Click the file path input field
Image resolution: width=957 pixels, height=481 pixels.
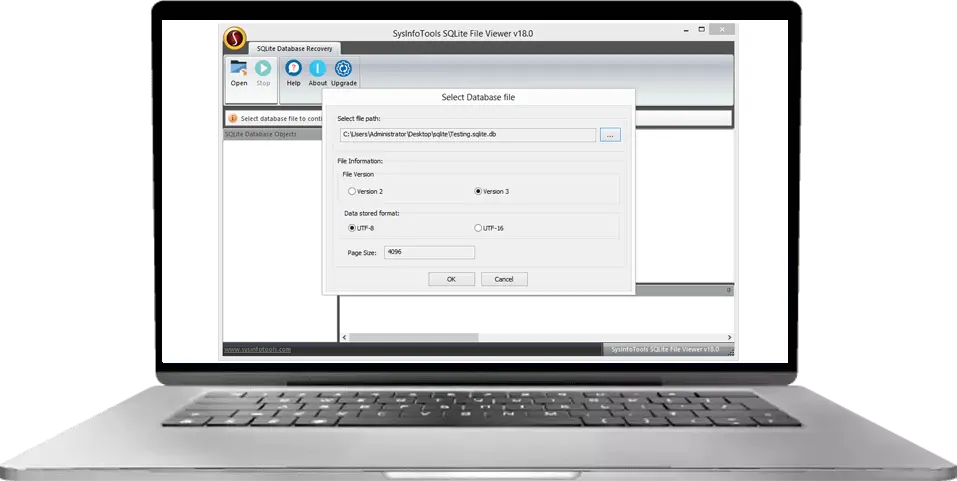[468, 135]
